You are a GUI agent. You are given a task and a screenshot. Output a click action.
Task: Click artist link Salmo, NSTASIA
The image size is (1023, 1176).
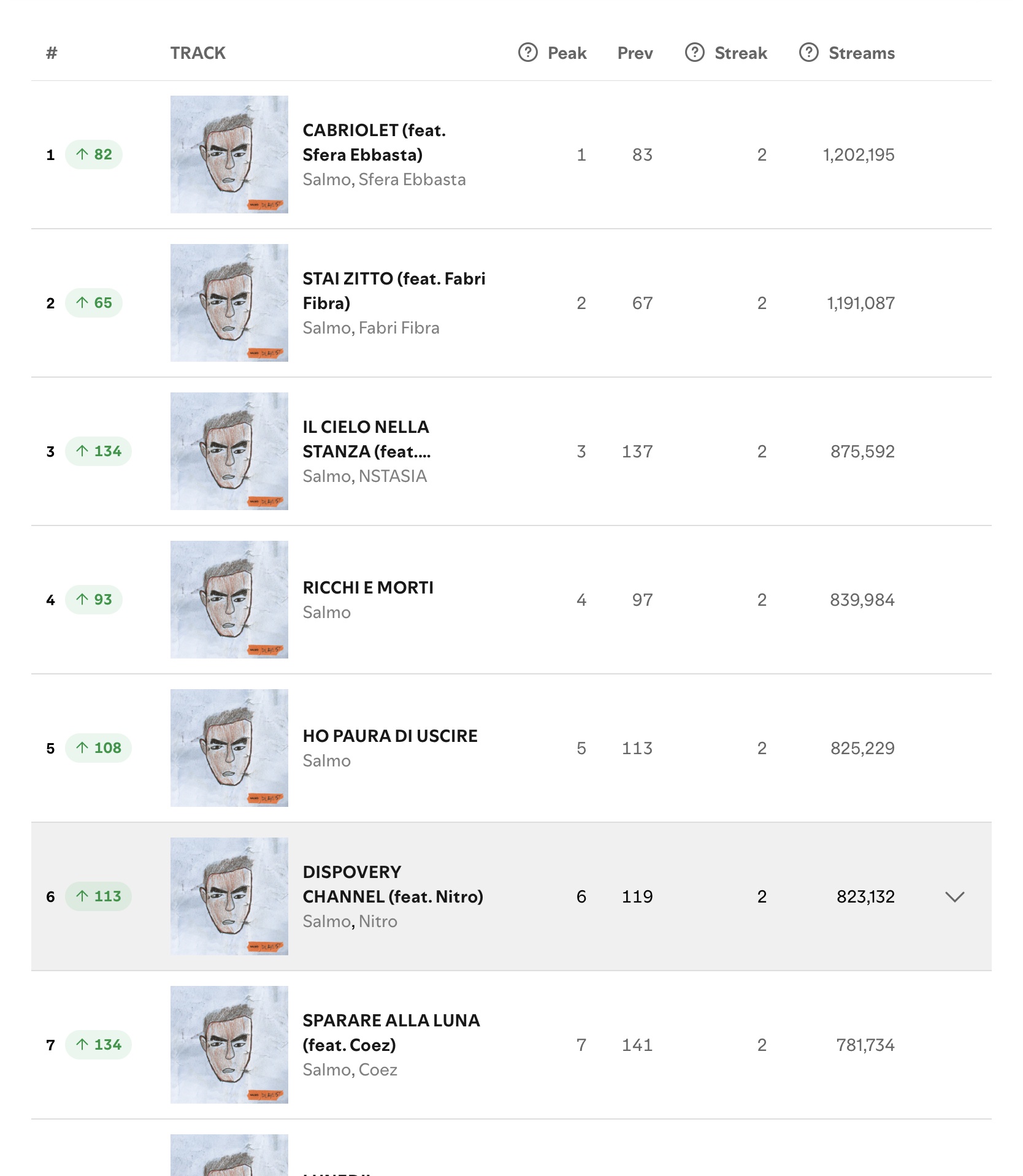[365, 476]
